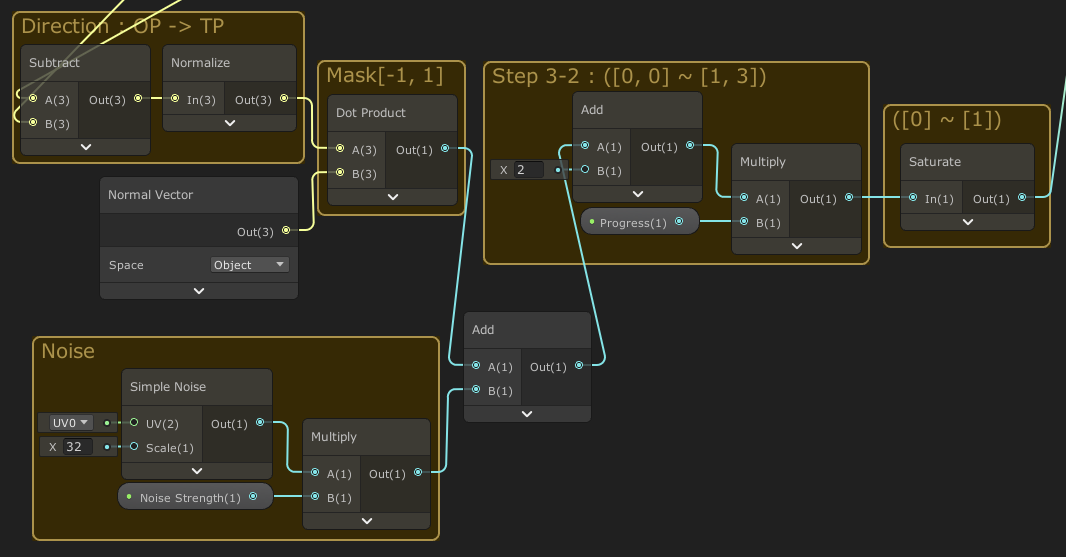1066x557 pixels.
Task: Click the Step 3-2 Multiply B(1) input port
Action: (744, 221)
